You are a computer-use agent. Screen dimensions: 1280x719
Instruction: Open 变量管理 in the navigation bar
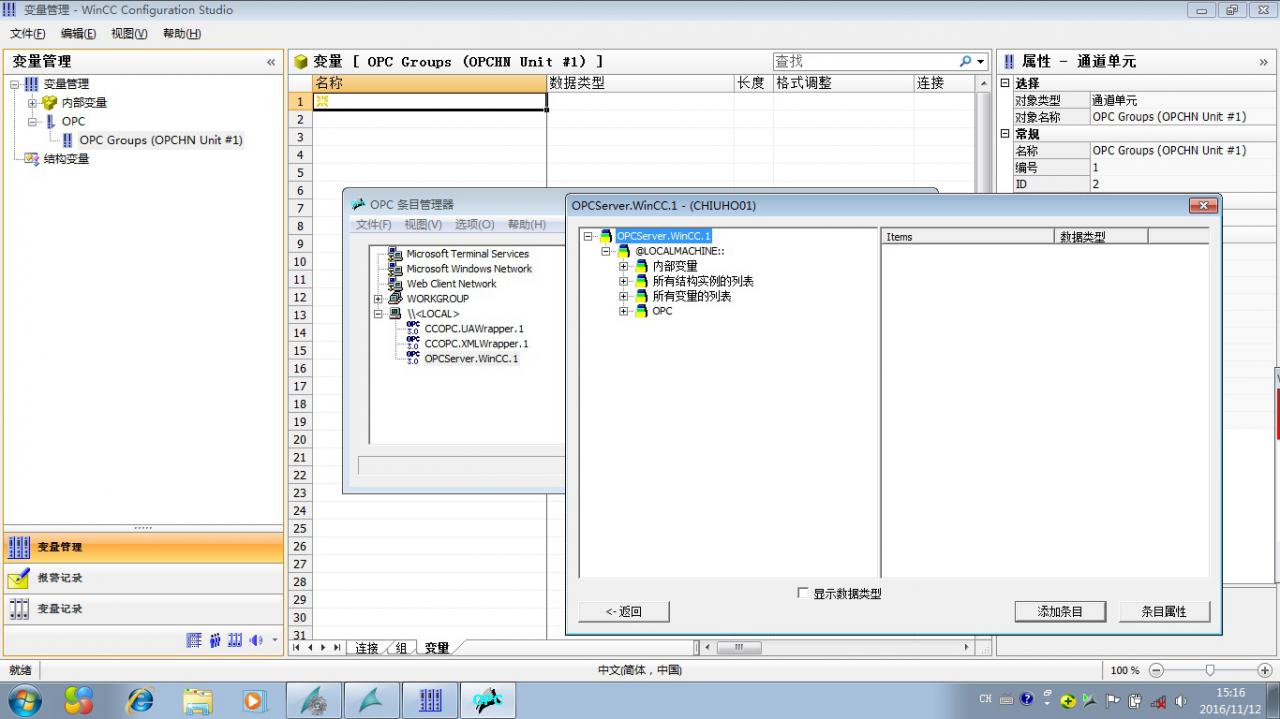[143, 547]
